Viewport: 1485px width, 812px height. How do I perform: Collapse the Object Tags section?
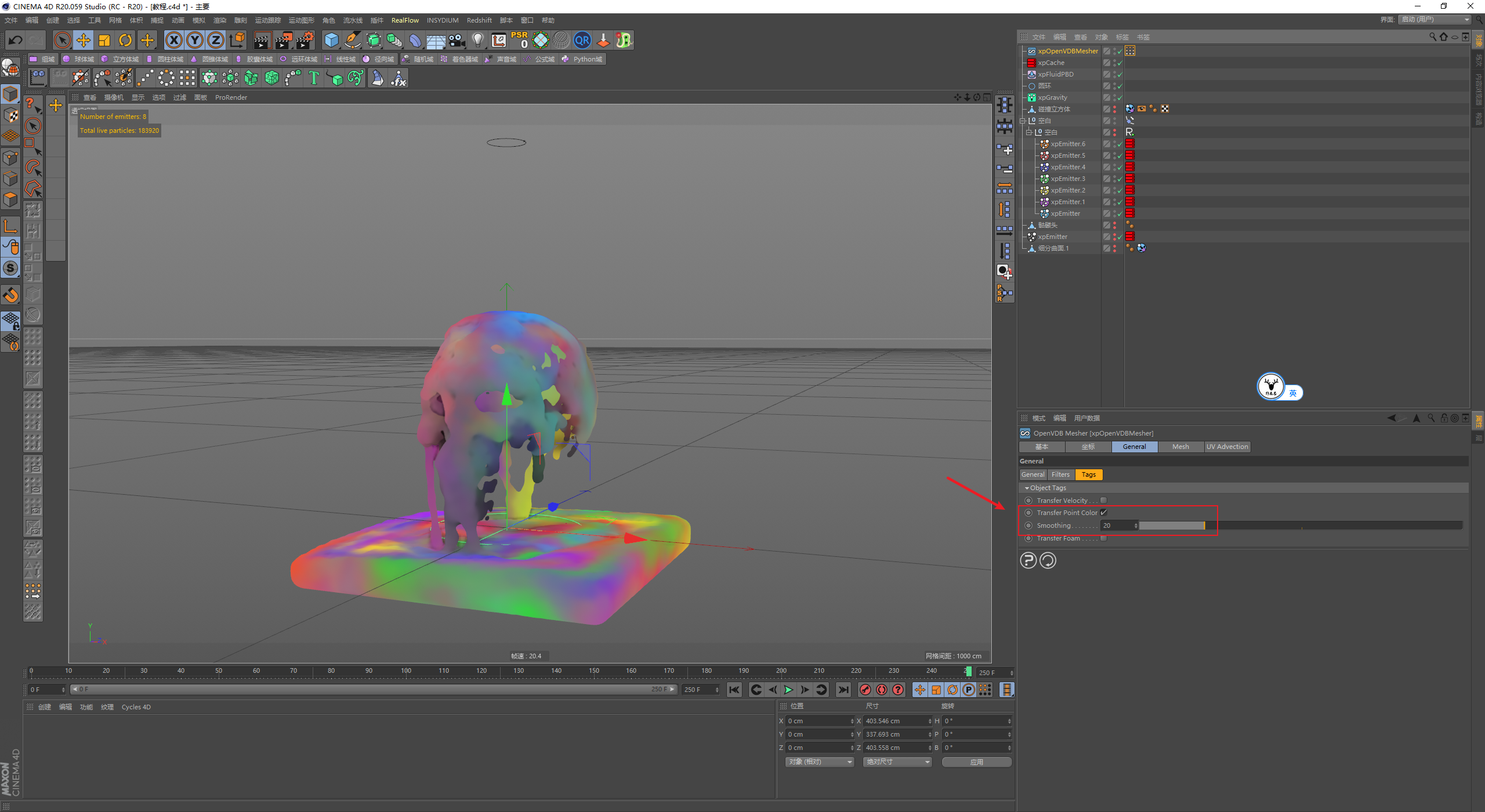point(1027,488)
